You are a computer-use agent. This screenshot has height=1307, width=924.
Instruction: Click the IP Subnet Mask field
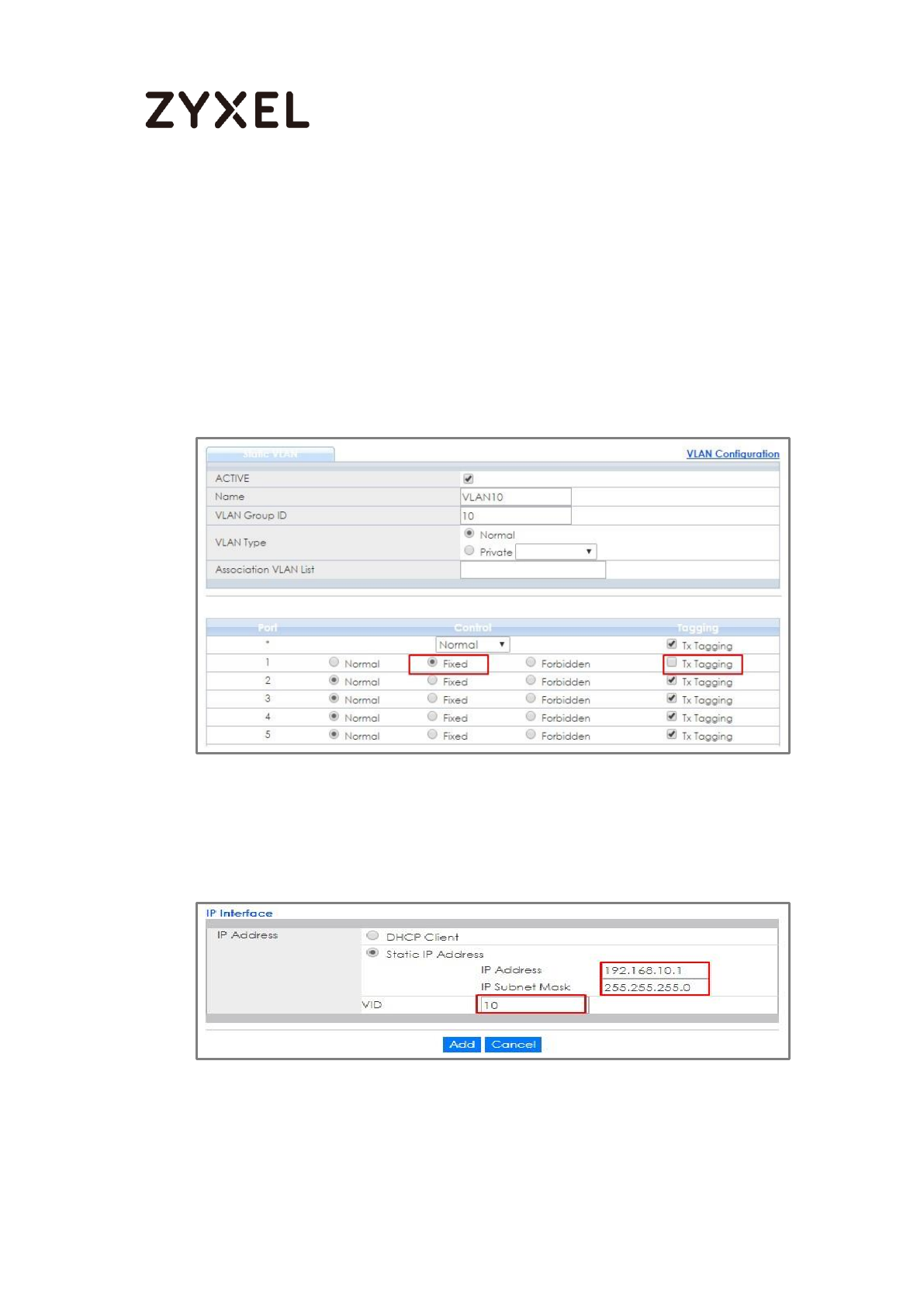click(654, 987)
